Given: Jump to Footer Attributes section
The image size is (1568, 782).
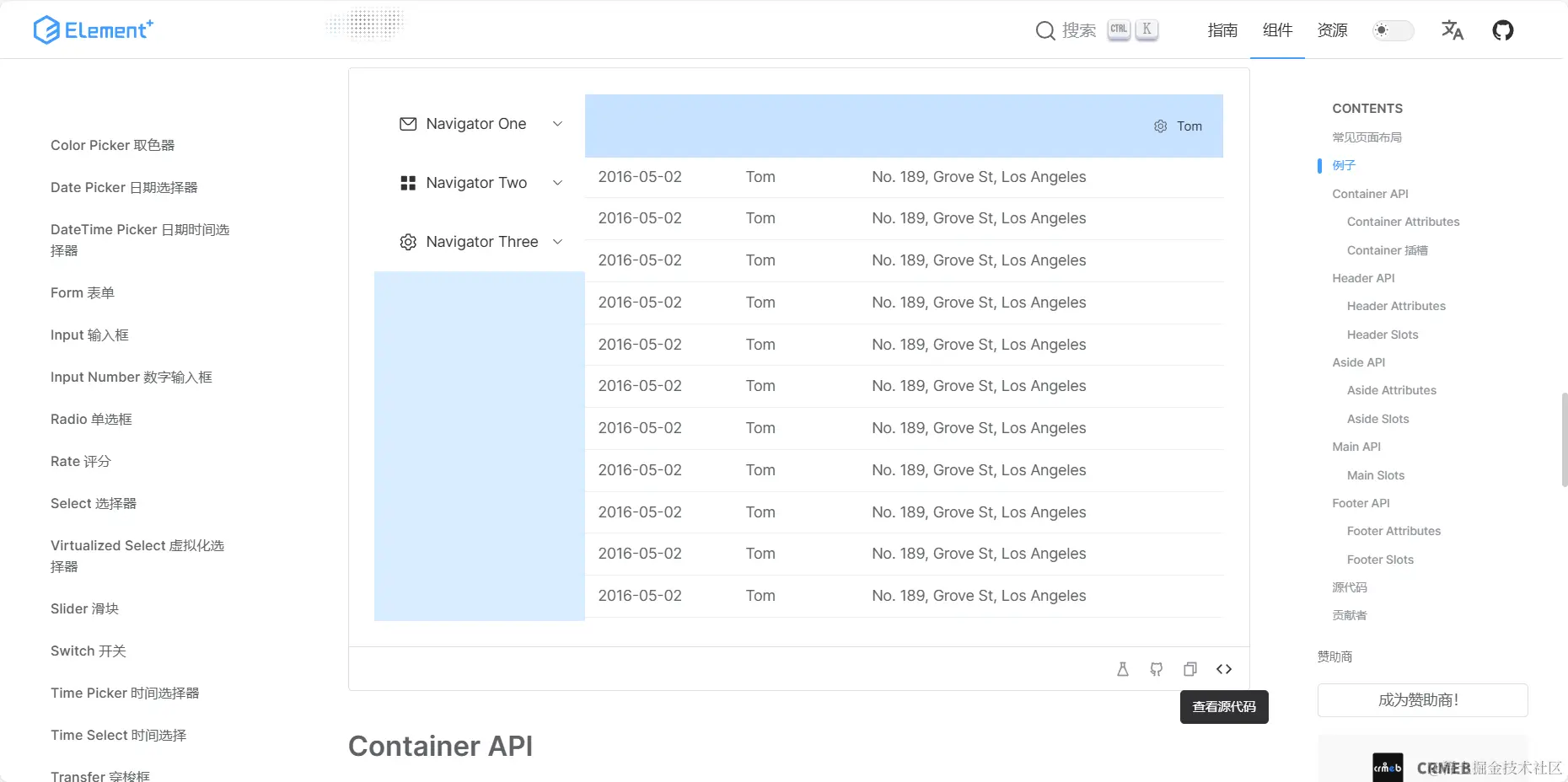Looking at the screenshot, I should coord(1393,531).
